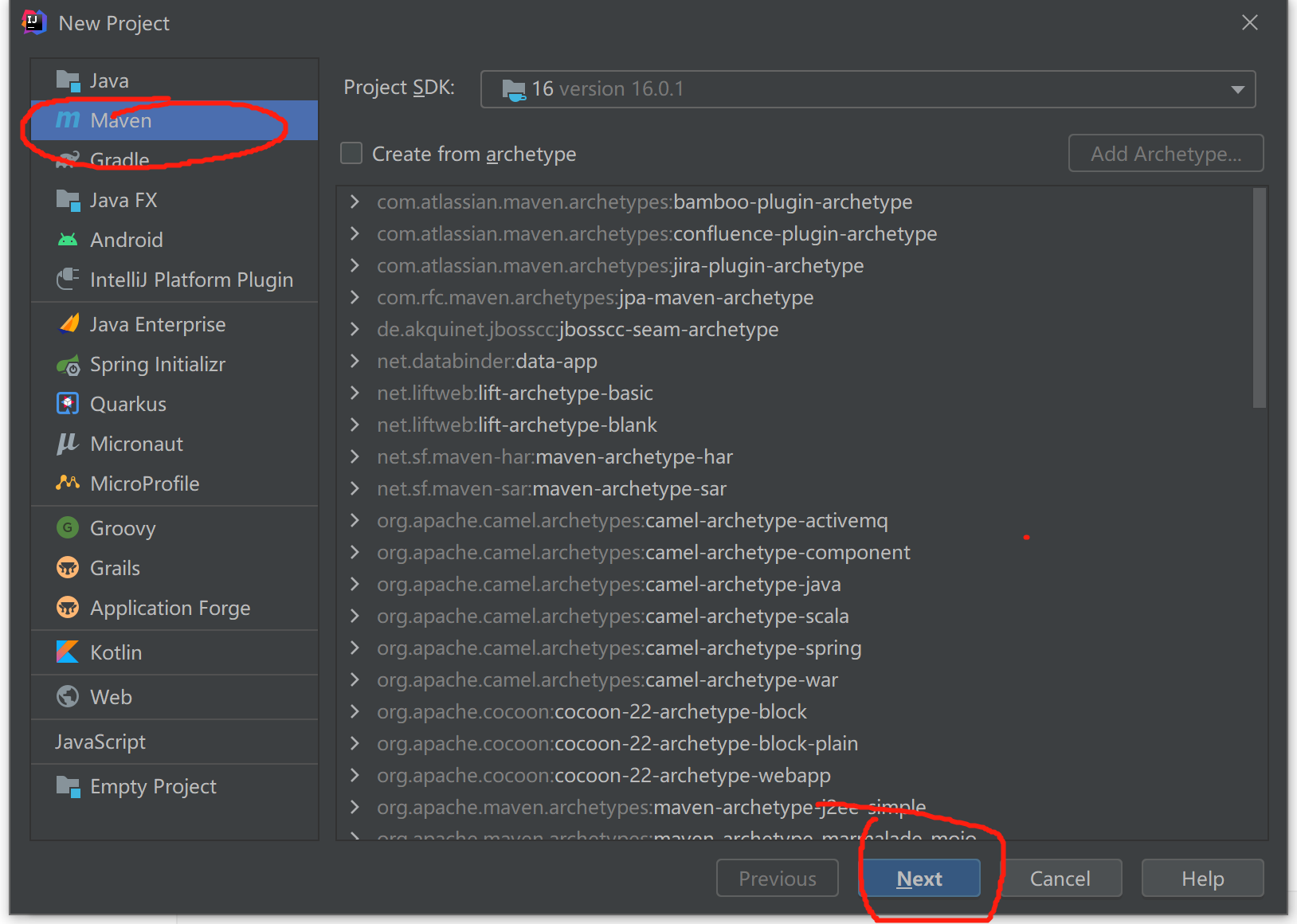Select Gradle project type

174,160
